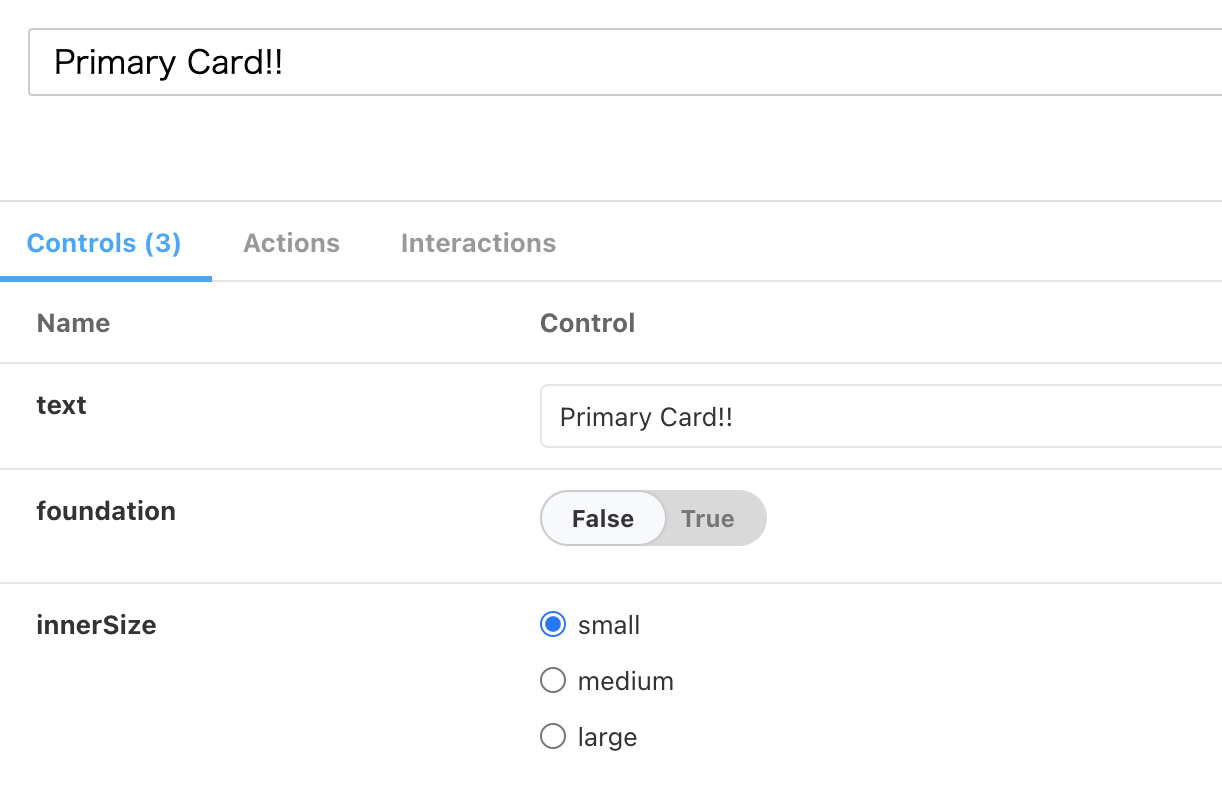Viewport: 1222px width, 786px height.
Task: Click the blue underline beneath Controls tab
Action: [x=106, y=279]
